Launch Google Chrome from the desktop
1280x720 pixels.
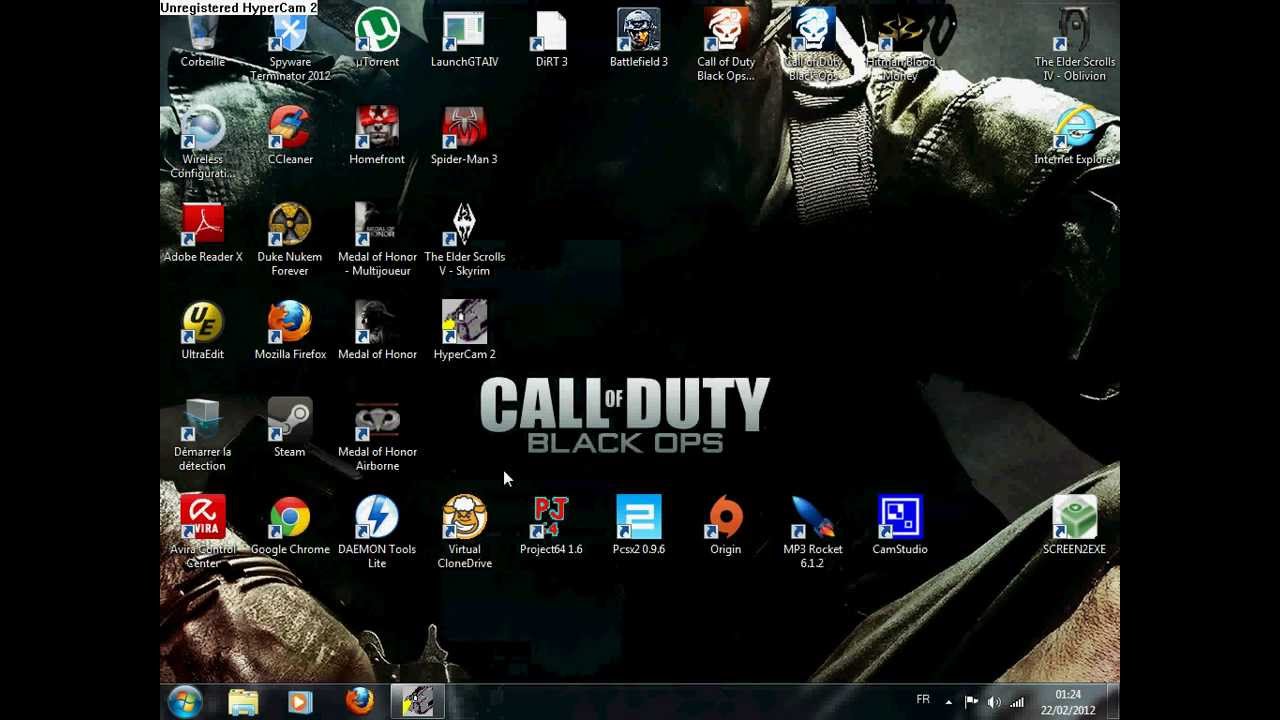290,527
